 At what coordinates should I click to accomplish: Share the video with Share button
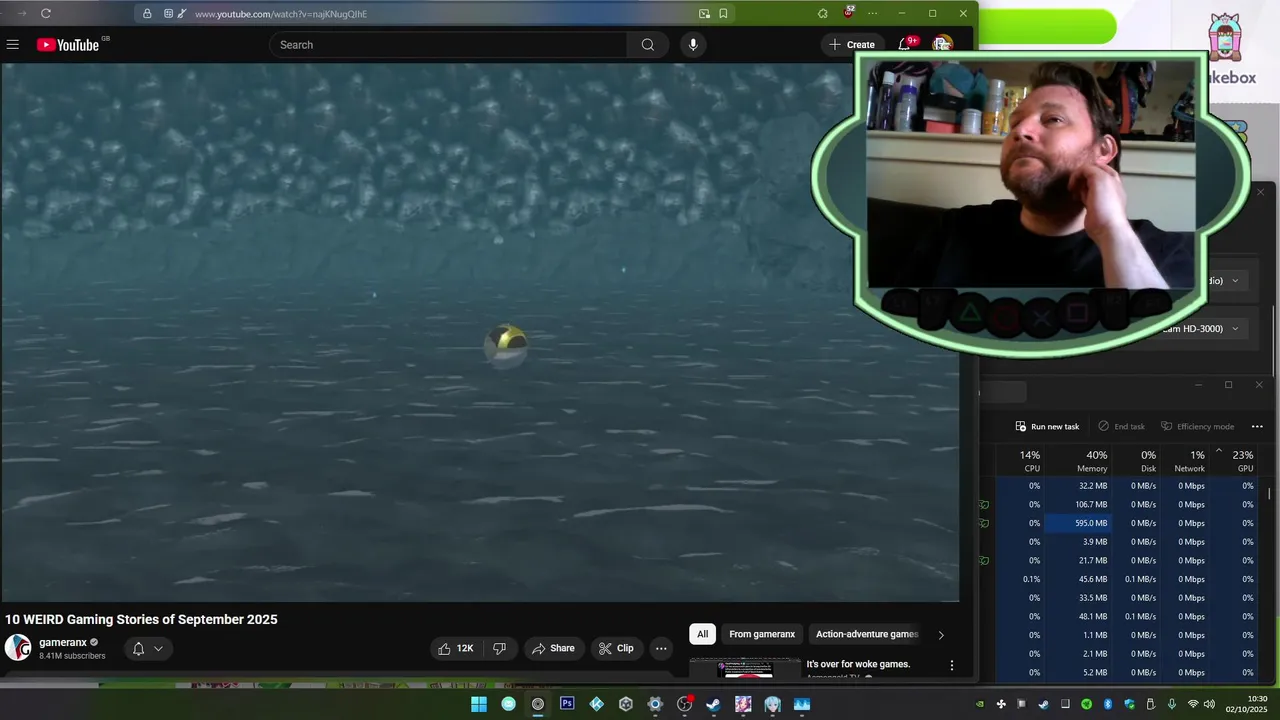[x=553, y=648]
